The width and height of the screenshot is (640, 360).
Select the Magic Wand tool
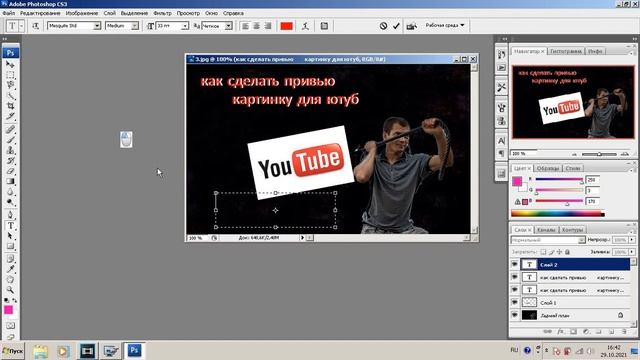click(x=10, y=96)
